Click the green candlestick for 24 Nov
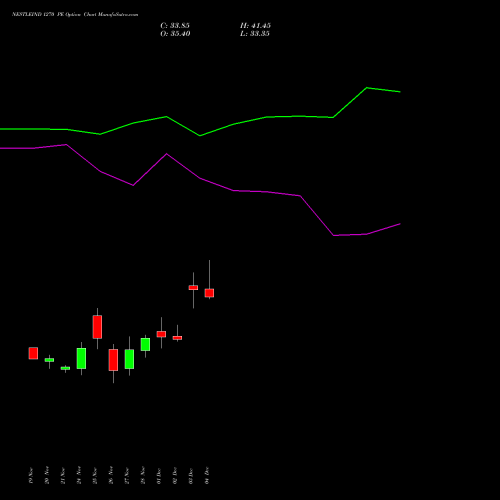The image size is (500, 500). click(x=81, y=358)
